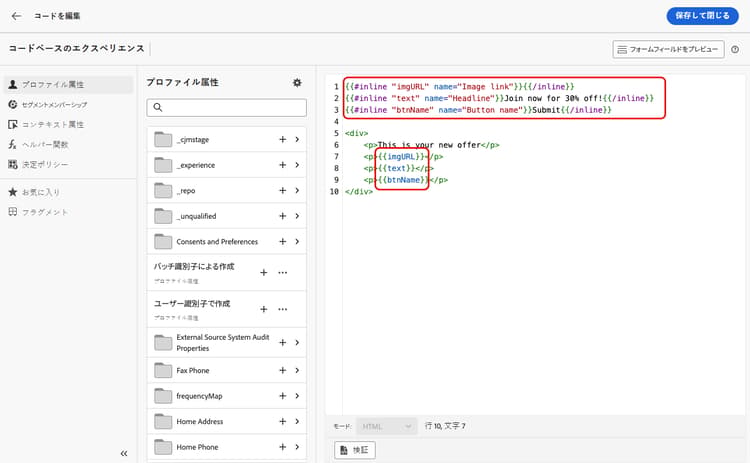Go back with the arrow next to コードを編集
The image size is (750, 463).
click(16, 16)
